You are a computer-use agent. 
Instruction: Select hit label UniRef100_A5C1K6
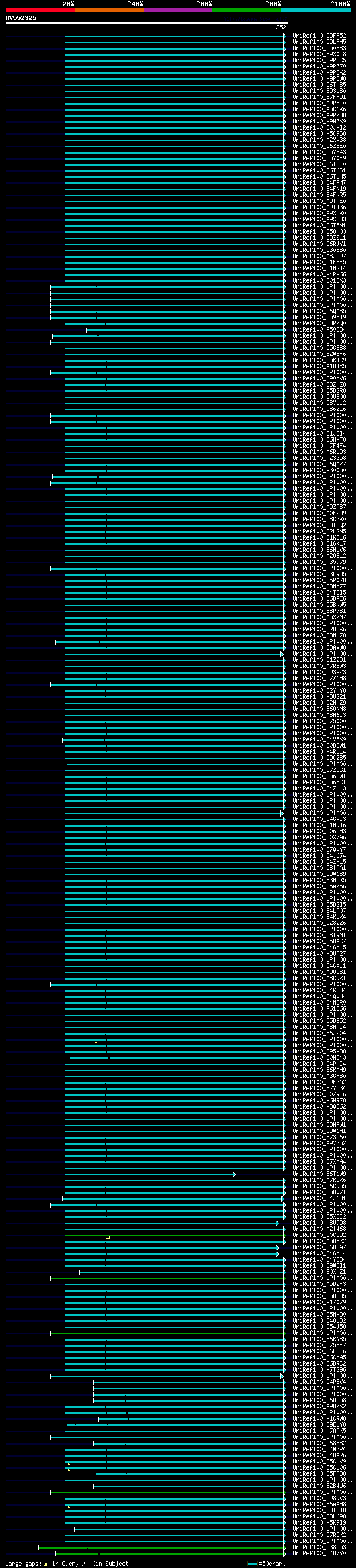click(319, 109)
